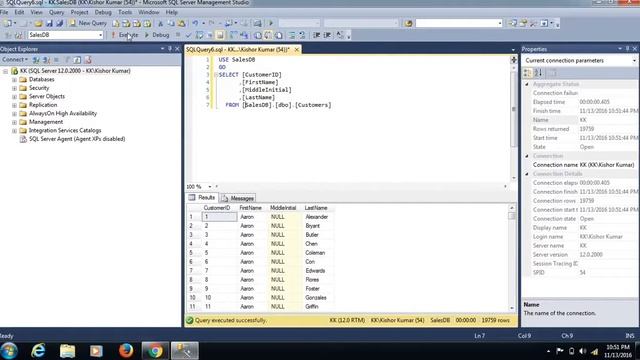Screen dimensions: 640x360
Task: Click the Open File folder icon
Action: pyautogui.click(x=39, y=24)
